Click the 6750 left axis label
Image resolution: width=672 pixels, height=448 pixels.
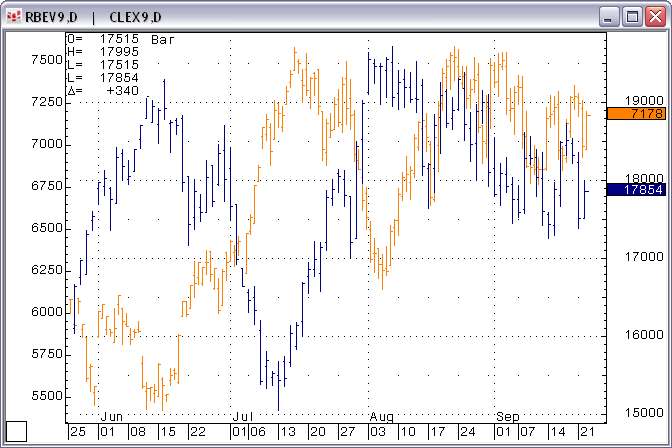[47, 186]
